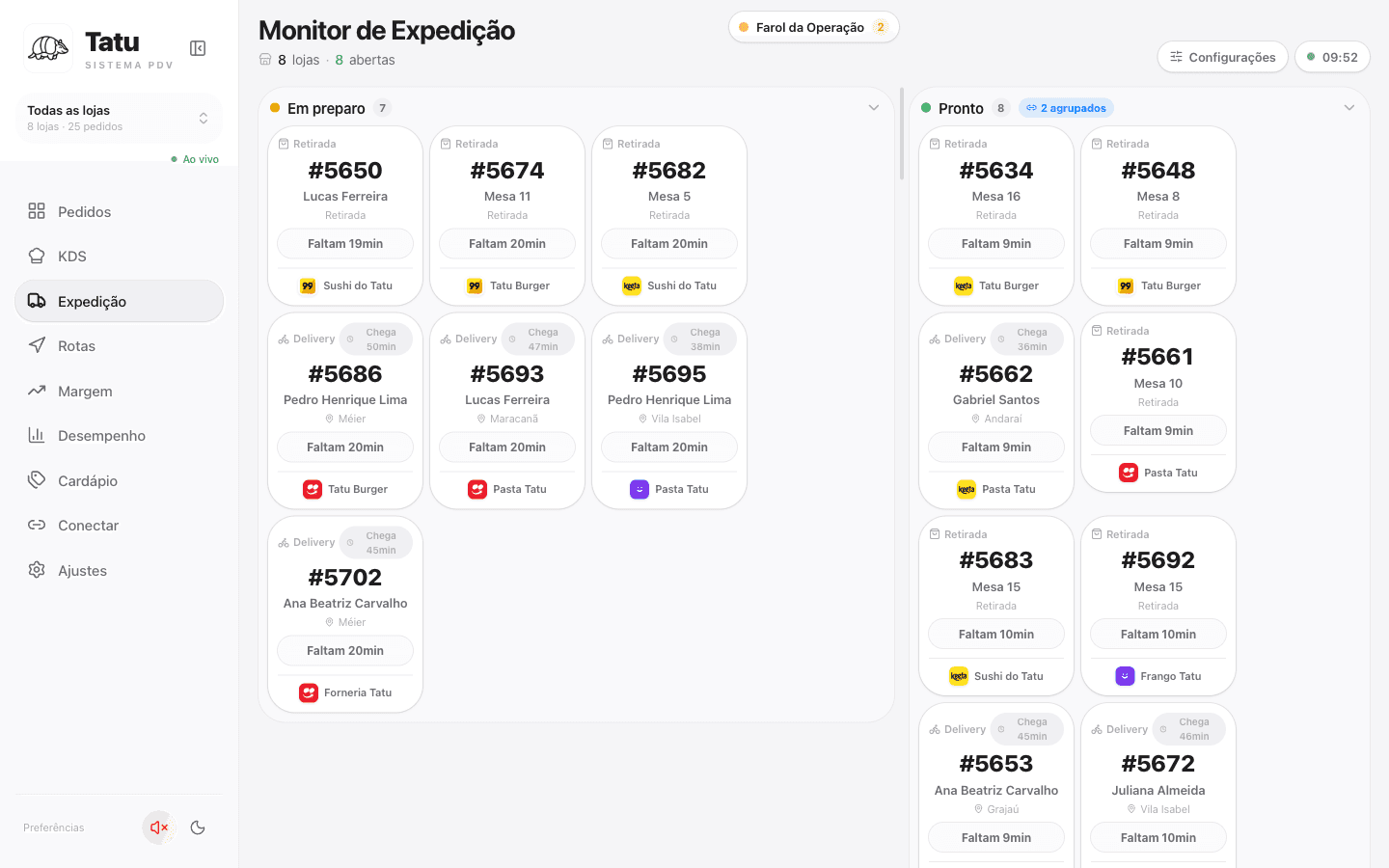Click the Ajustes gear icon

(x=37, y=570)
